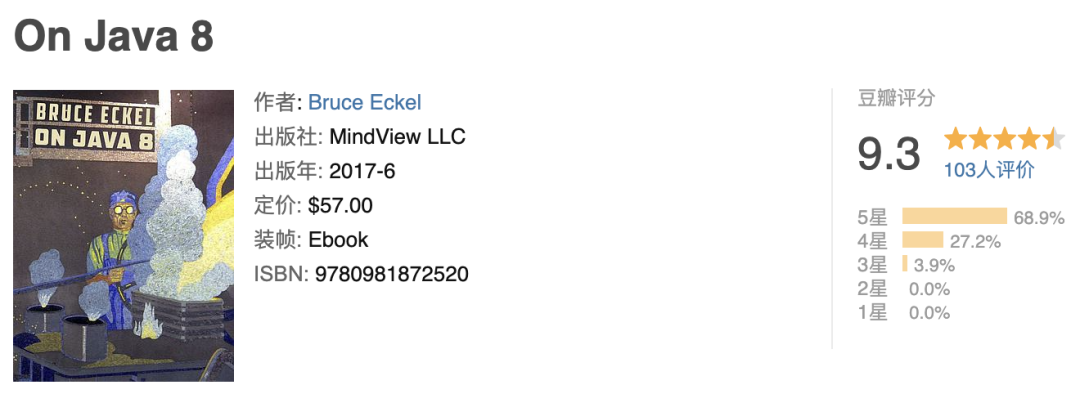Click the 豆瓣评分 heading

pyautogui.click(x=895, y=98)
